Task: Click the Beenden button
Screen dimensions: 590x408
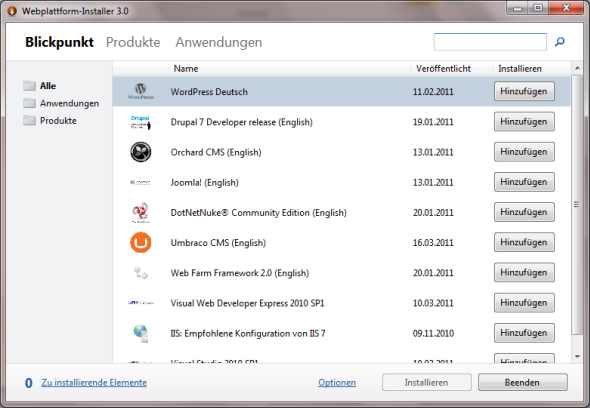Action: [x=523, y=382]
